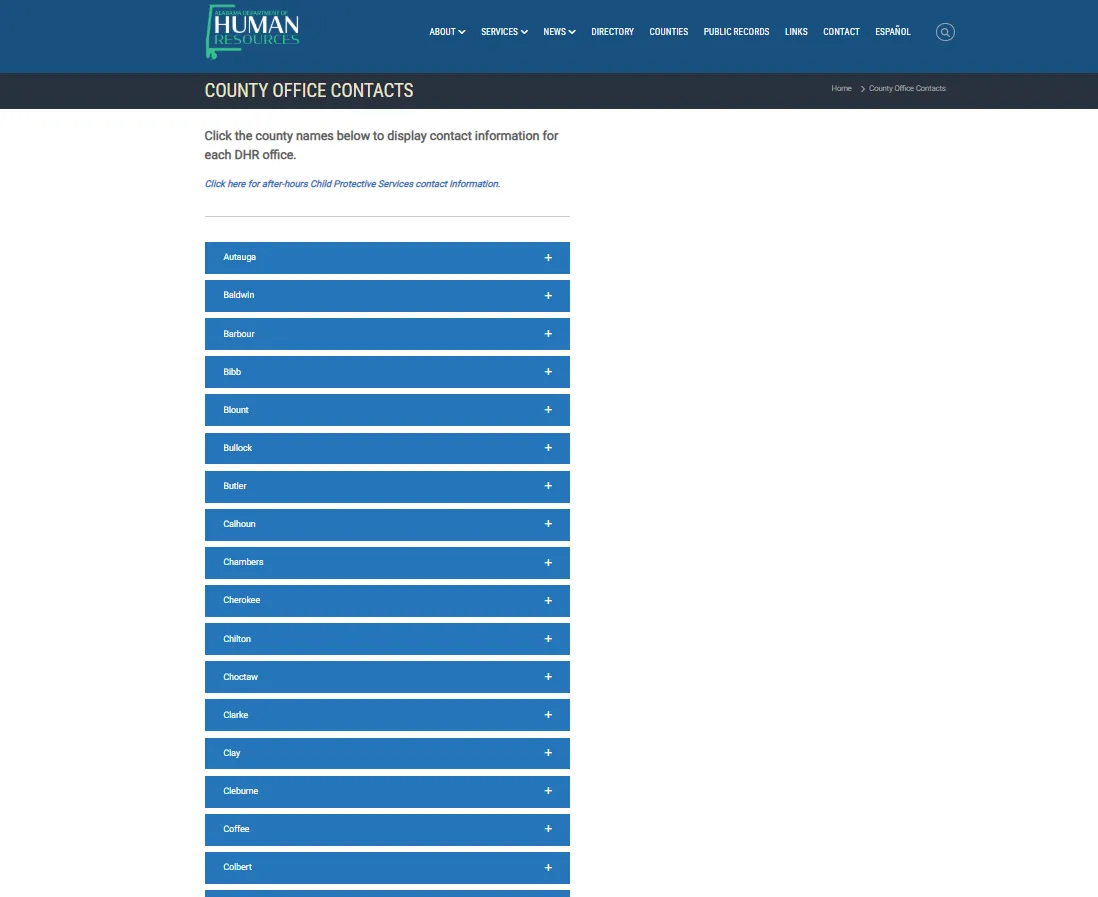Open the Services dropdown menu
The width and height of the screenshot is (1098, 897).
pyautogui.click(x=504, y=32)
